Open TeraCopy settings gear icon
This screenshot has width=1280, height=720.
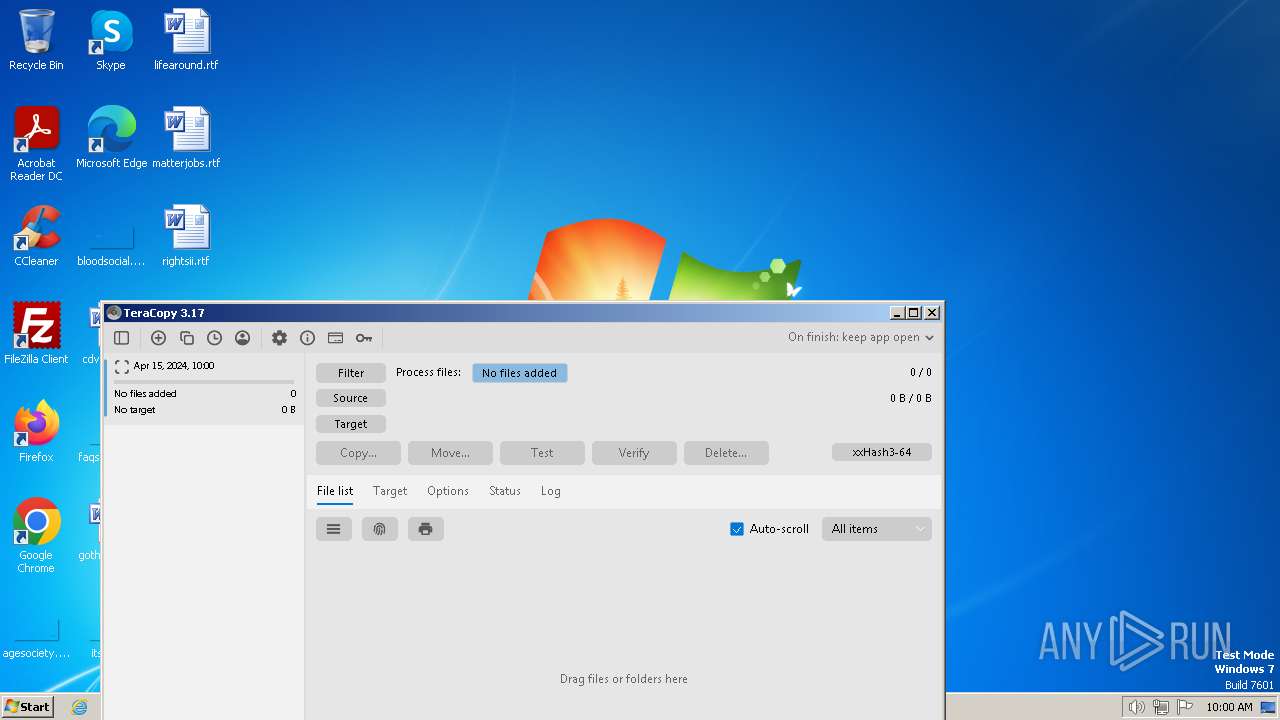tap(279, 338)
